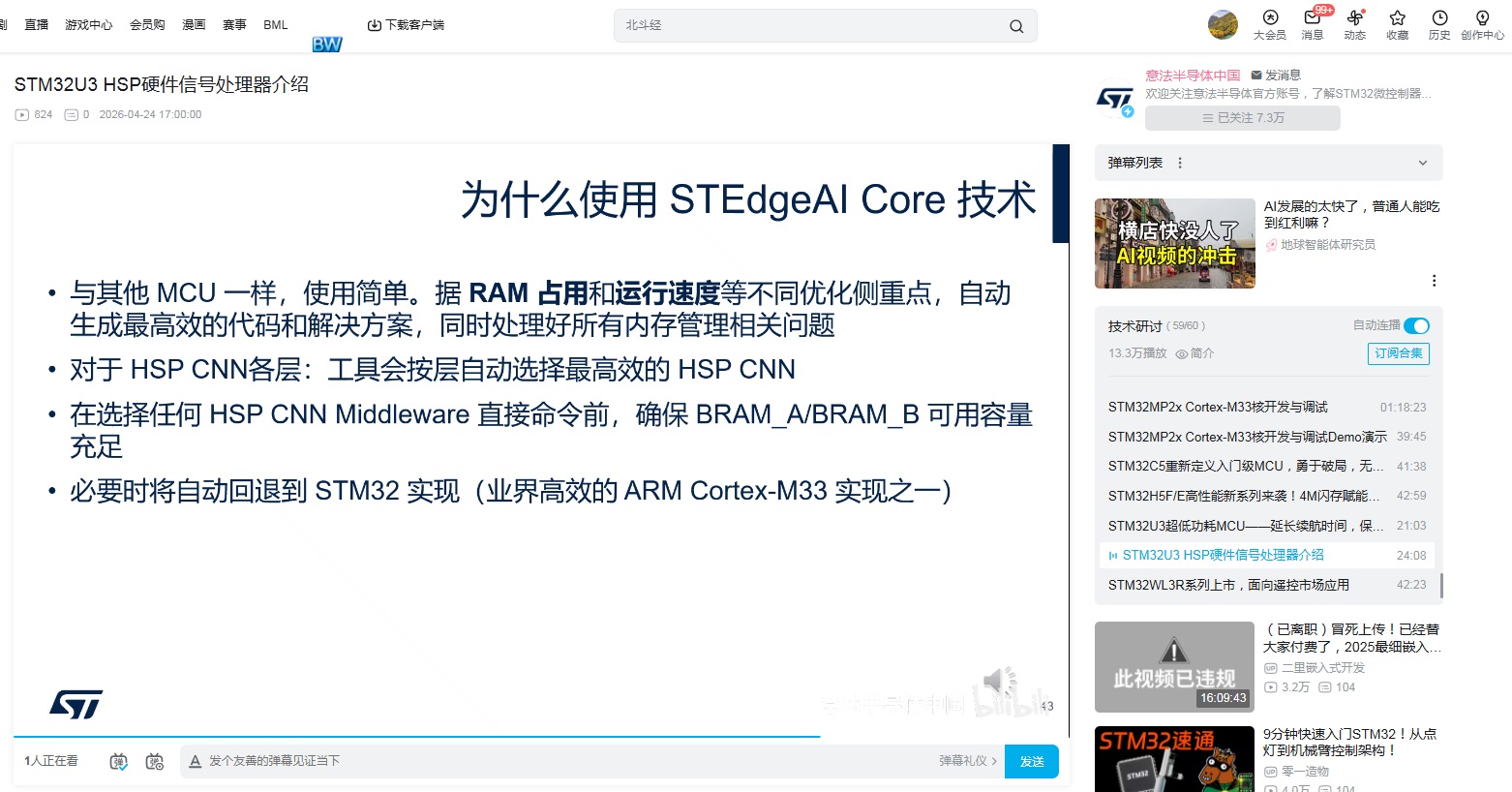This screenshot has height=792, width=1512.
Task: Open the 二里嵌入式开发 uploader link
Action: (1322, 668)
